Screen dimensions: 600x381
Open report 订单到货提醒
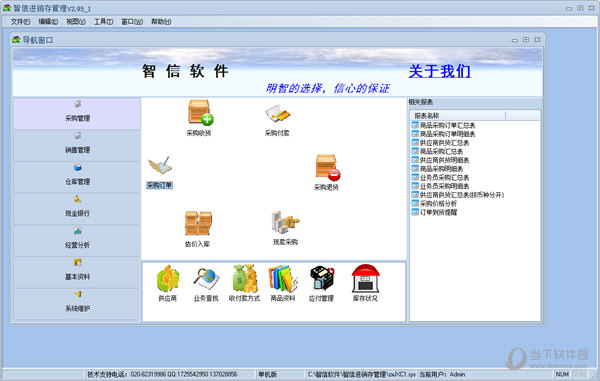coord(434,212)
